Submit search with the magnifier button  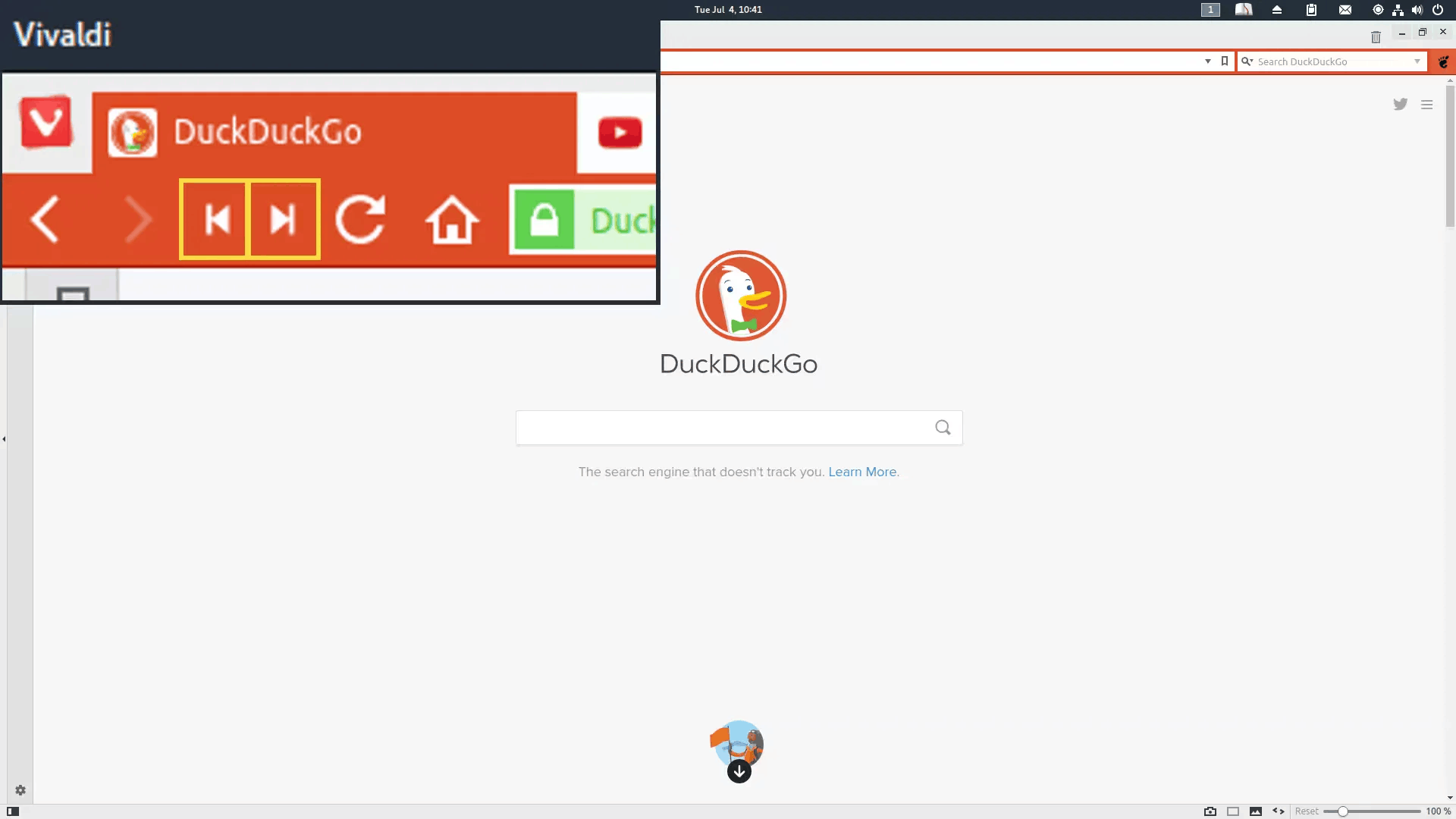point(943,428)
